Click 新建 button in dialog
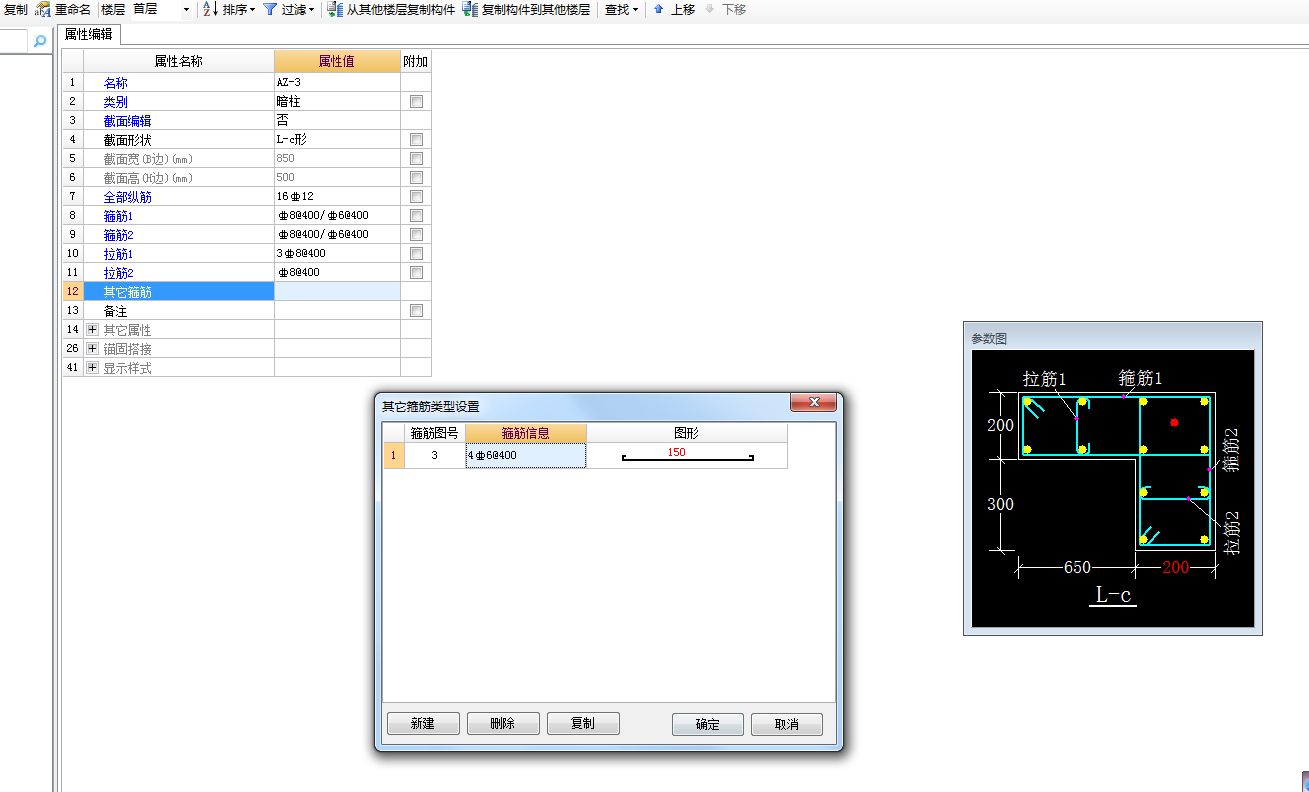The height and width of the screenshot is (792, 1309). (x=423, y=724)
